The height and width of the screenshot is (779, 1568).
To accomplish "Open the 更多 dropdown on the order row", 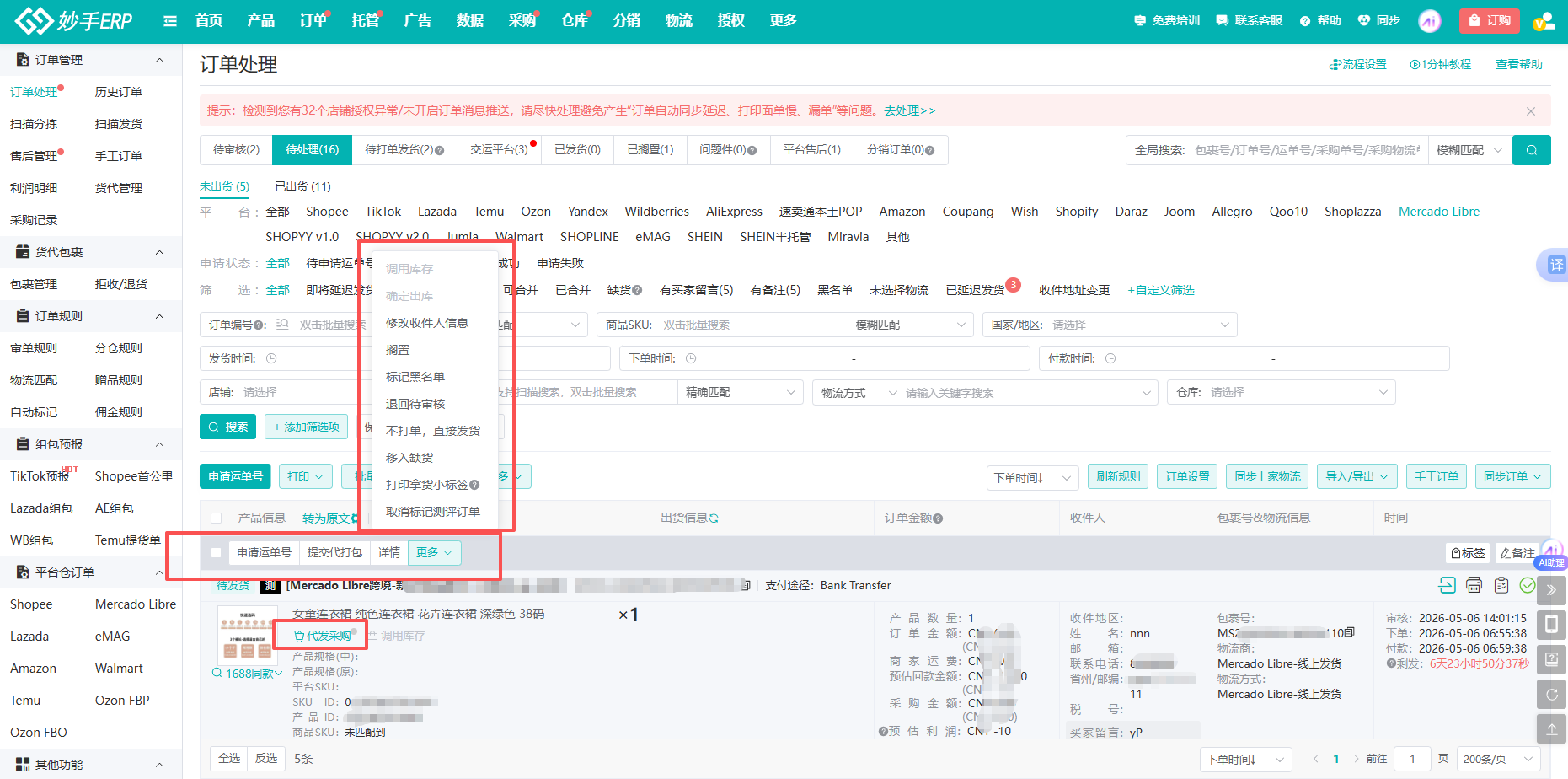I will tap(435, 553).
